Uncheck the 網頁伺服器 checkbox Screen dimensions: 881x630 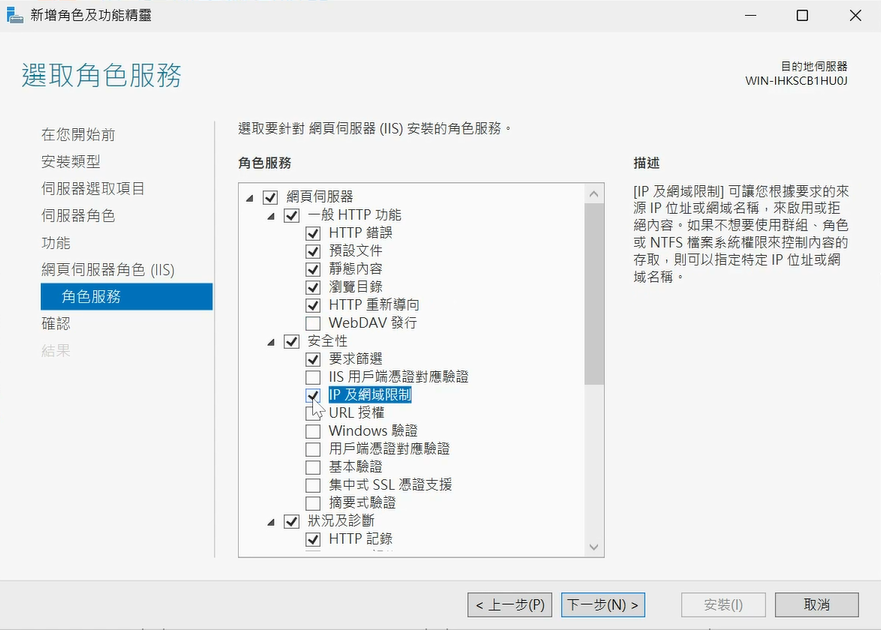coord(270,197)
